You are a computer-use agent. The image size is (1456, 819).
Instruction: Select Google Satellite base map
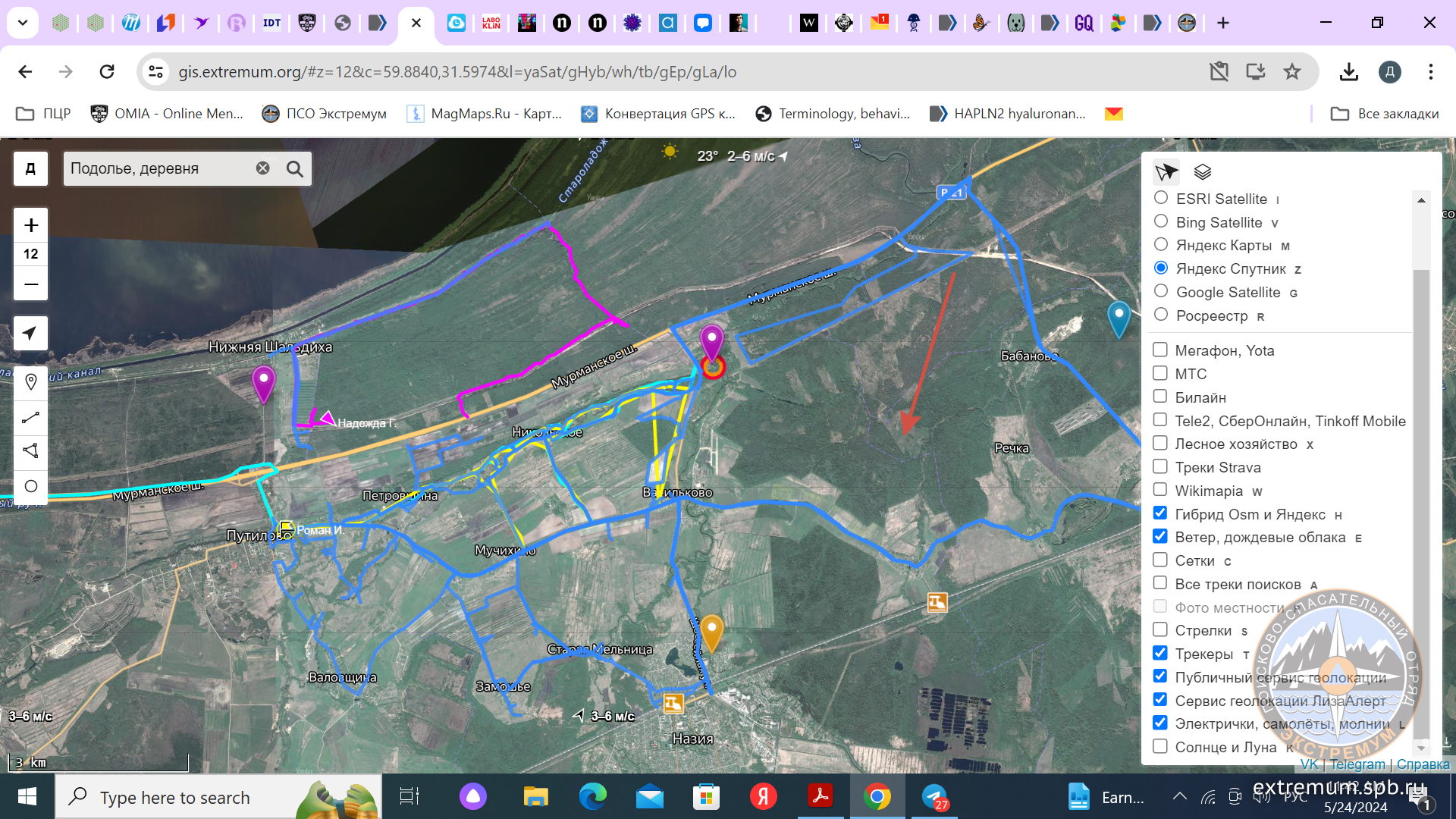(x=1161, y=291)
